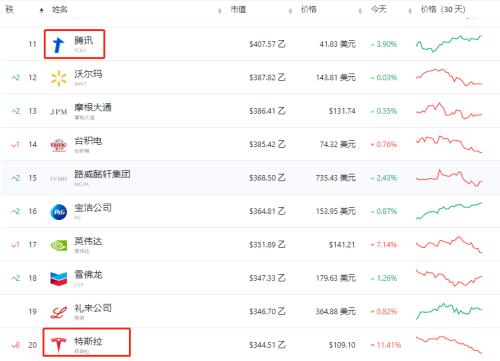This screenshot has width=500, height=361.
Task: Click price $109.10
Action: (x=342, y=345)
